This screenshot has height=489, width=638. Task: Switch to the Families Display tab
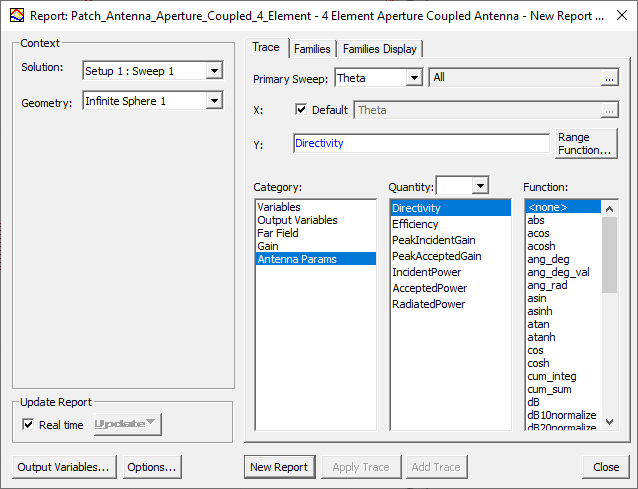tap(380, 49)
